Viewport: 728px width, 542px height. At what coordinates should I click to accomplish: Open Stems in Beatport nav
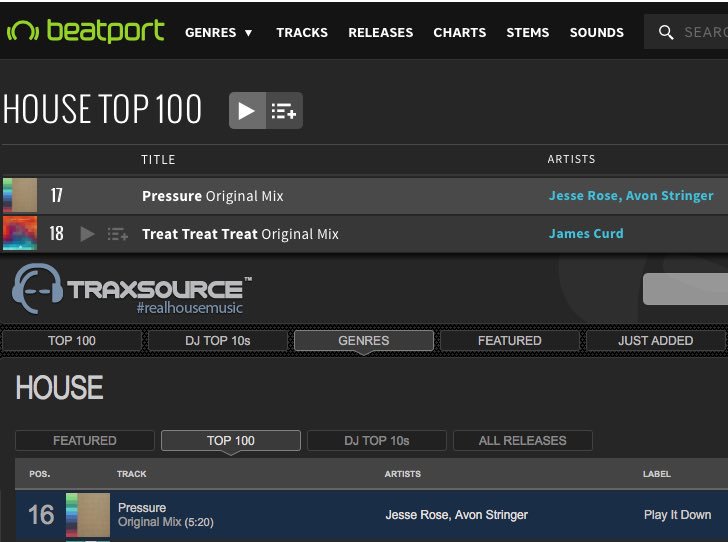[x=527, y=33]
